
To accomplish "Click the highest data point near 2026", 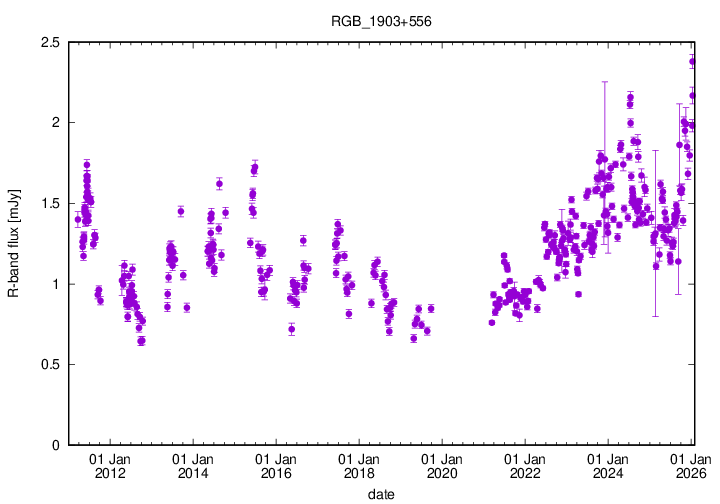I will pyautogui.click(x=693, y=61).
